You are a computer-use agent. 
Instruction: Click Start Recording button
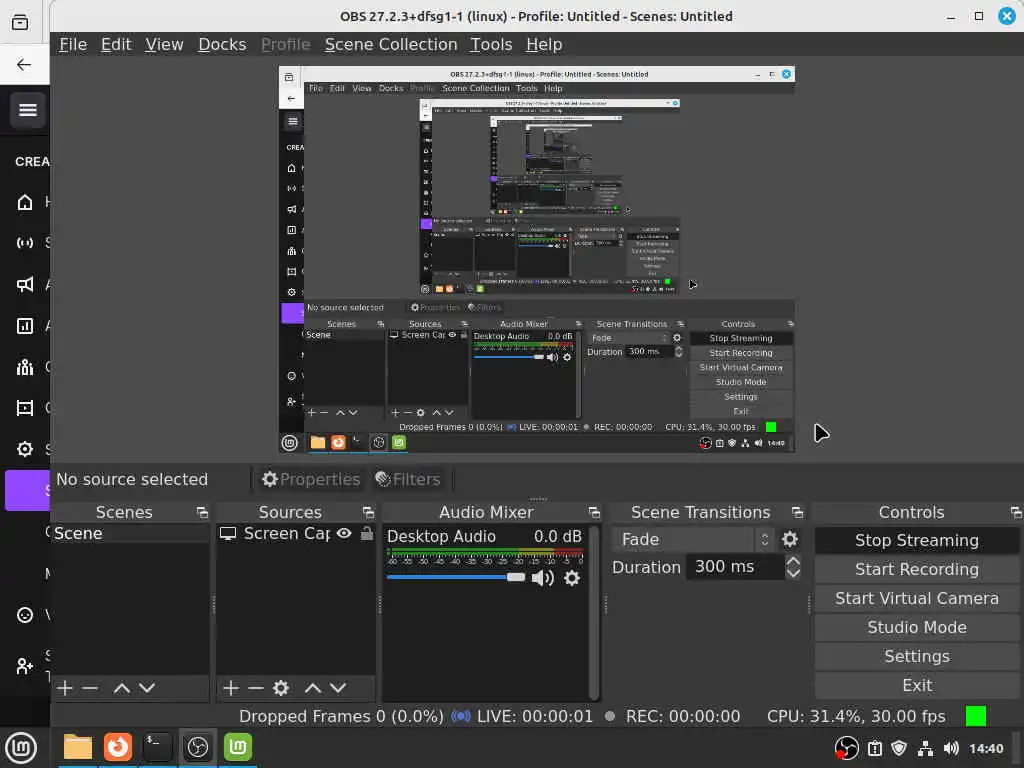point(916,569)
